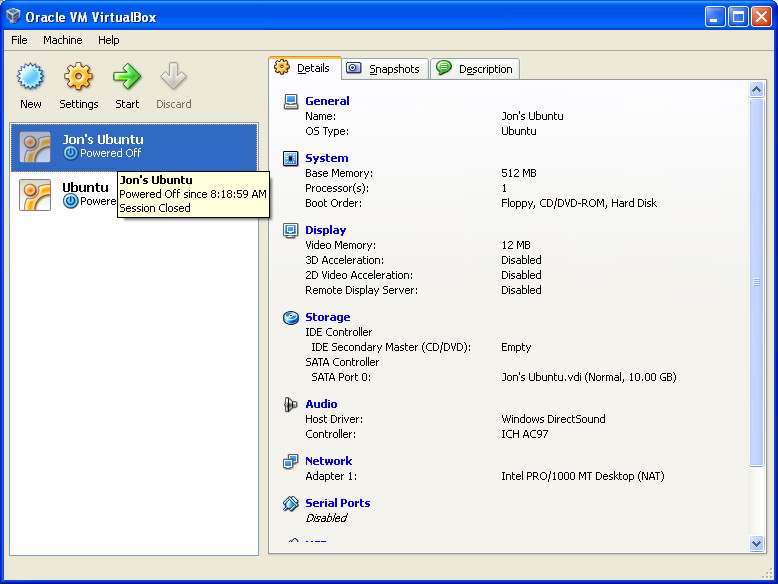Click the 12 MB video memory value

click(516, 245)
